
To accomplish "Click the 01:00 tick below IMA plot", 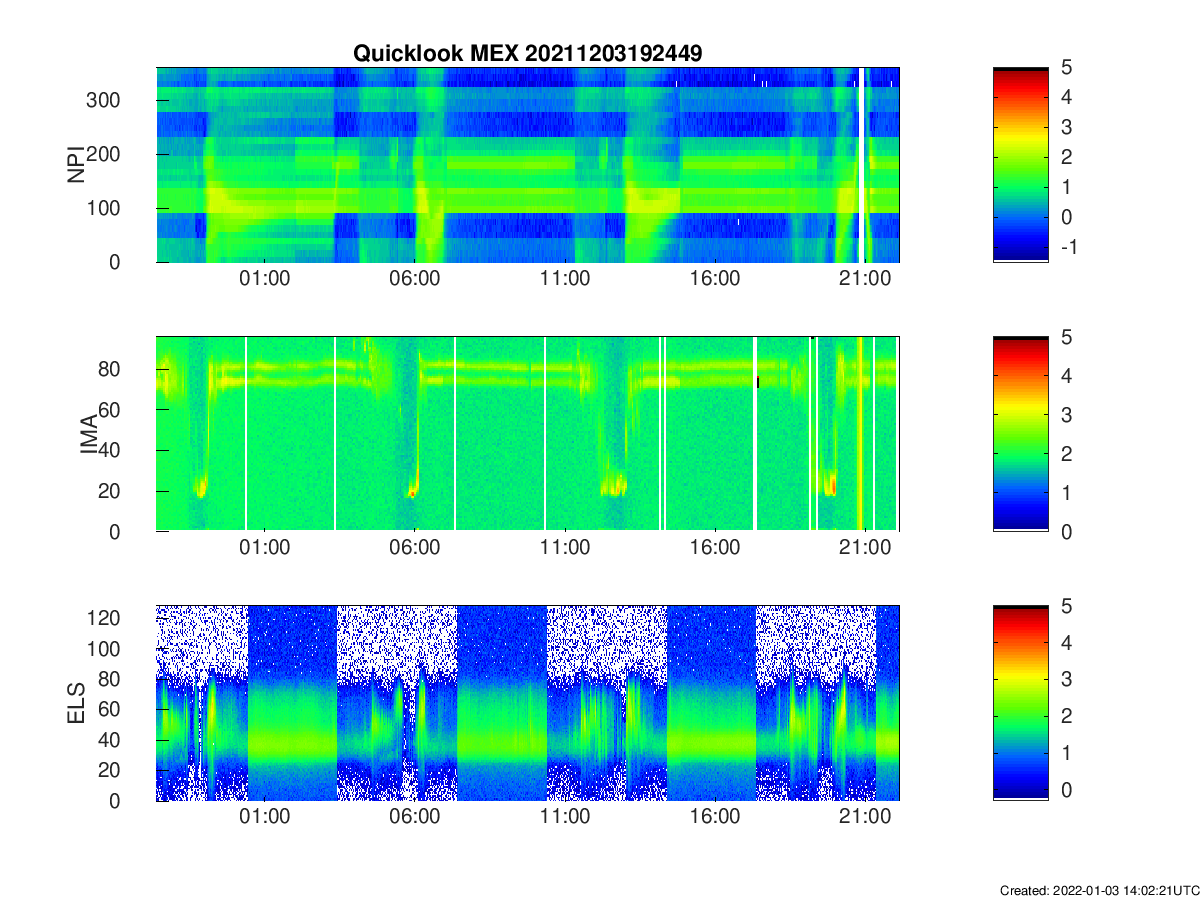I will [x=265, y=548].
